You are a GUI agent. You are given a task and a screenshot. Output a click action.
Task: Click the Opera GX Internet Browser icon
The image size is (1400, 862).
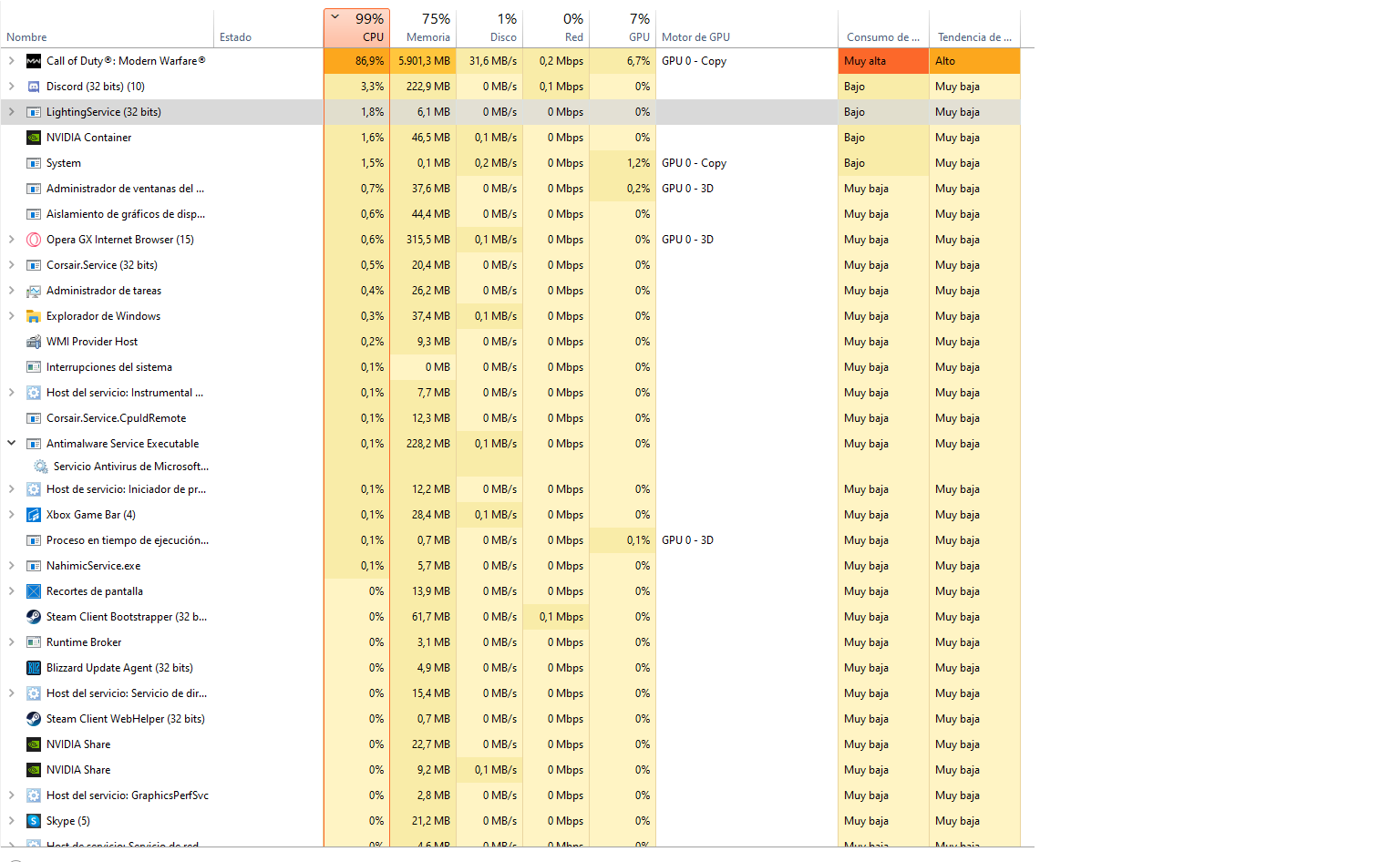tap(34, 240)
